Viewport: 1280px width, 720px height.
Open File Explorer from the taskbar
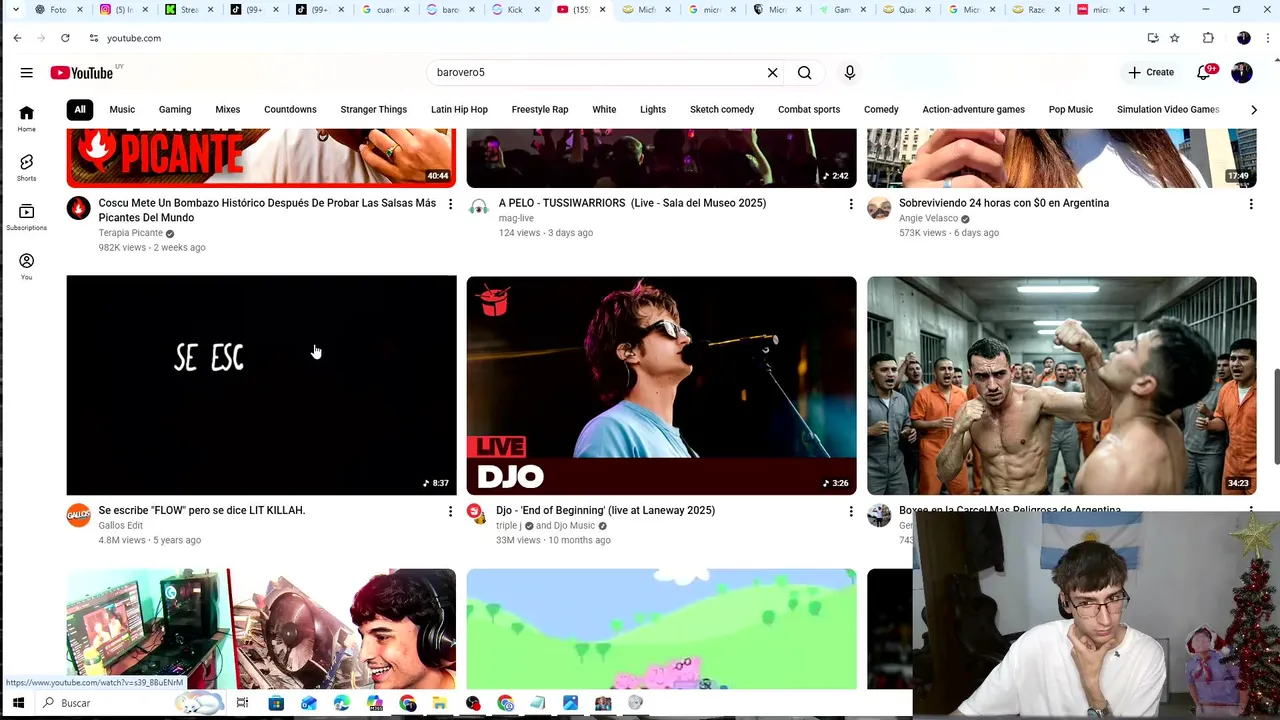[439, 703]
